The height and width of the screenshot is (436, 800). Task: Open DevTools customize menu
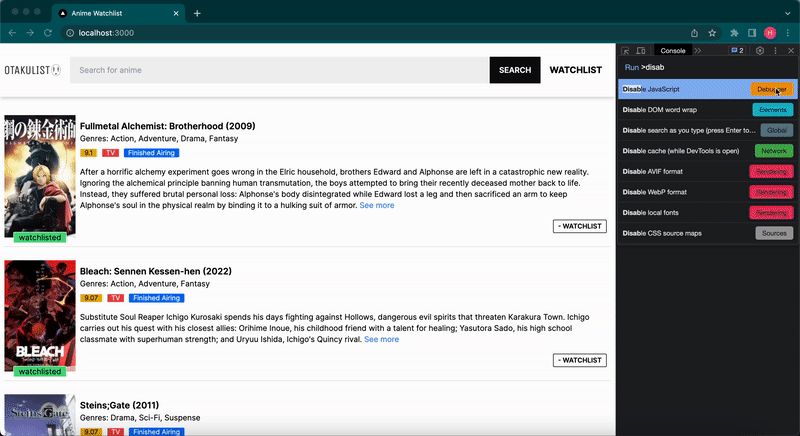(x=776, y=50)
